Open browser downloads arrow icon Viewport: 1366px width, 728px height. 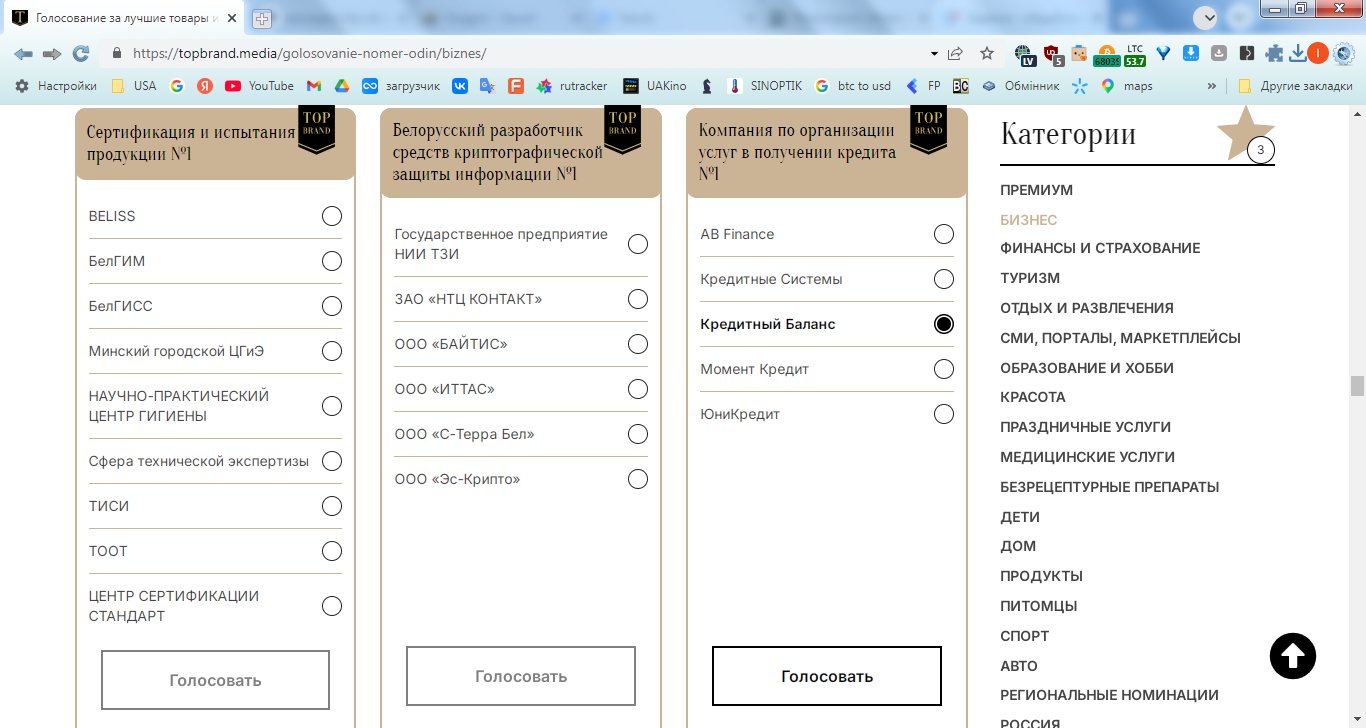coord(1298,53)
